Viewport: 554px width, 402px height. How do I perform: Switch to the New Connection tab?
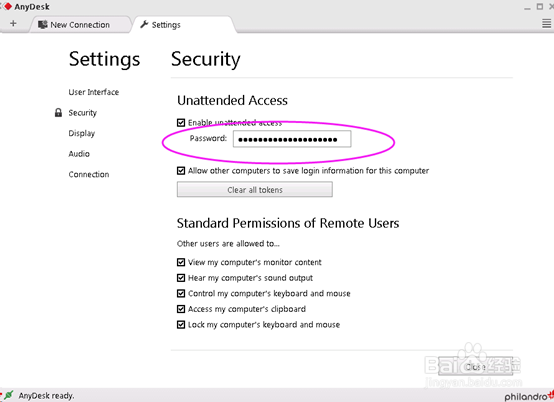tap(79, 25)
